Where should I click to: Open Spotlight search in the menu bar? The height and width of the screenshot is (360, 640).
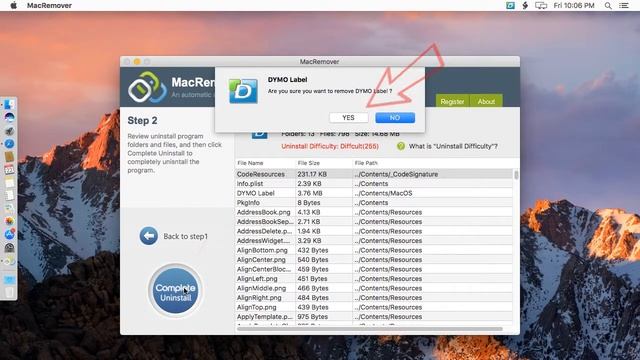[608, 5]
